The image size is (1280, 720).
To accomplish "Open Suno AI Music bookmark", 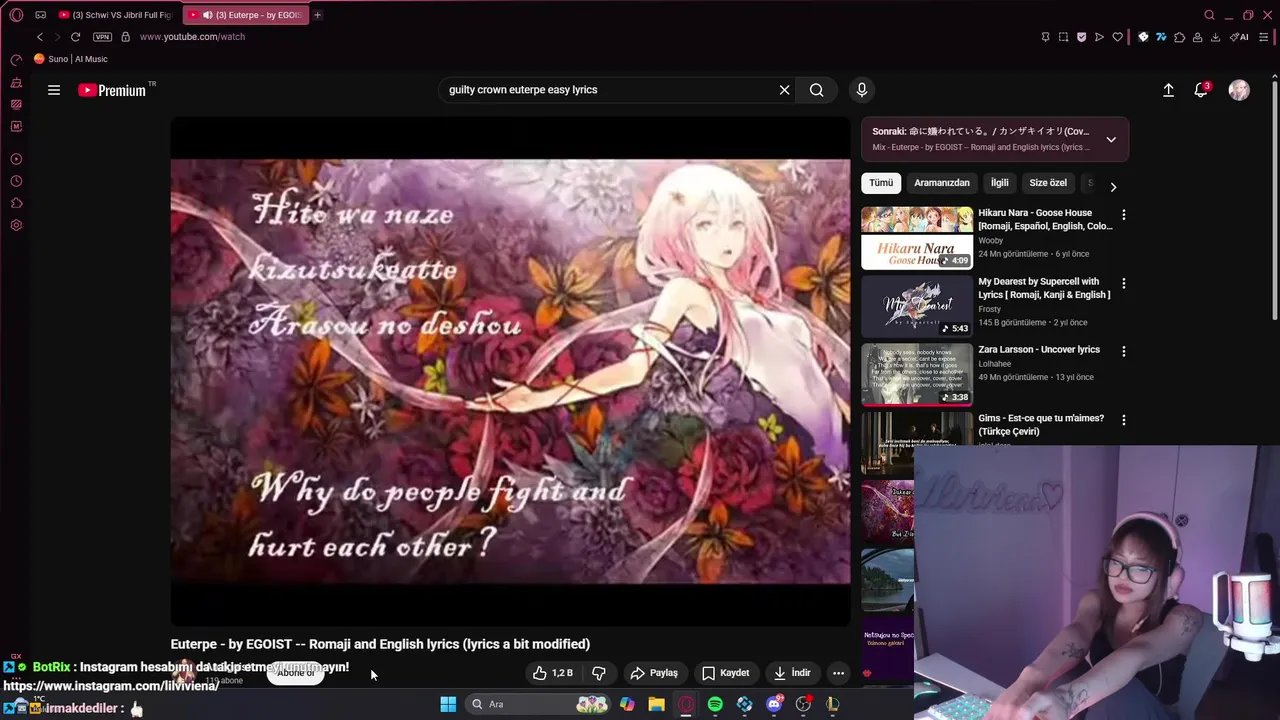I will click(x=71, y=59).
